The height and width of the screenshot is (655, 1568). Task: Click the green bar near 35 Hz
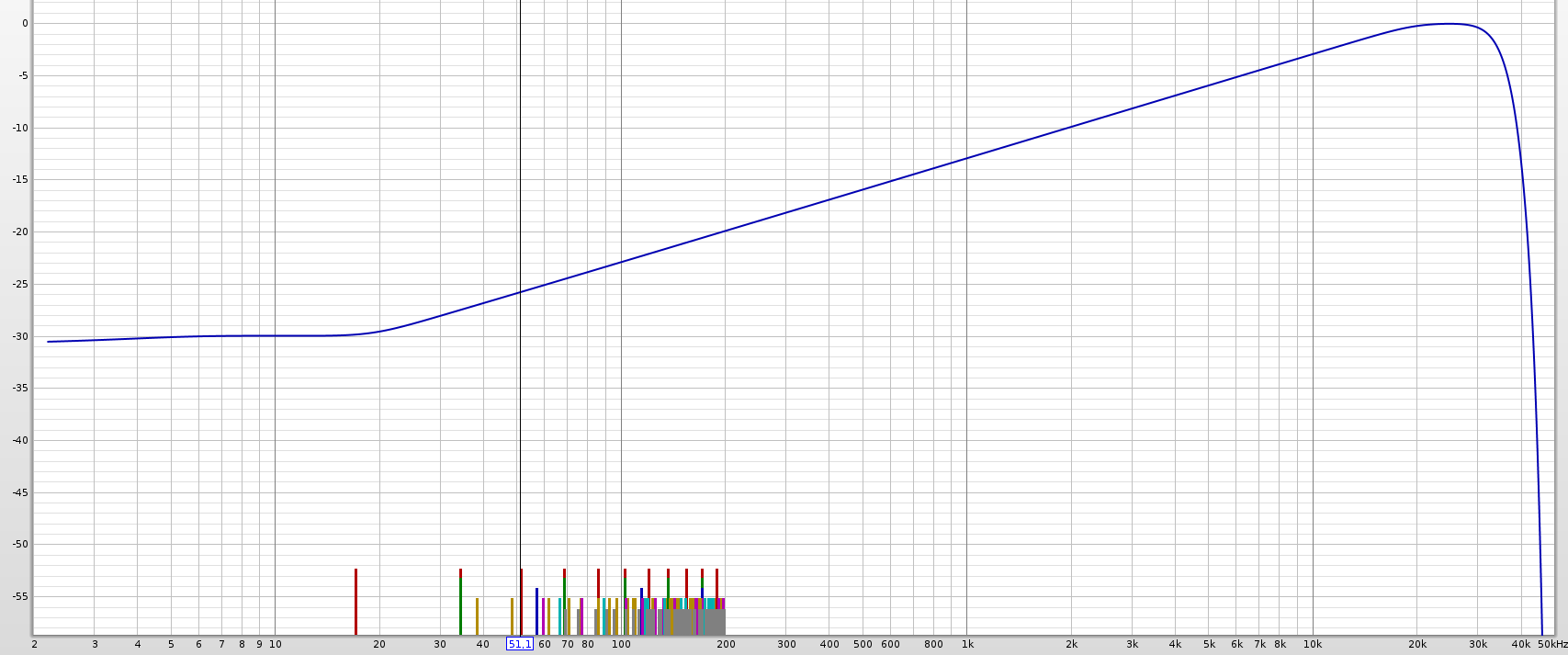point(460,602)
